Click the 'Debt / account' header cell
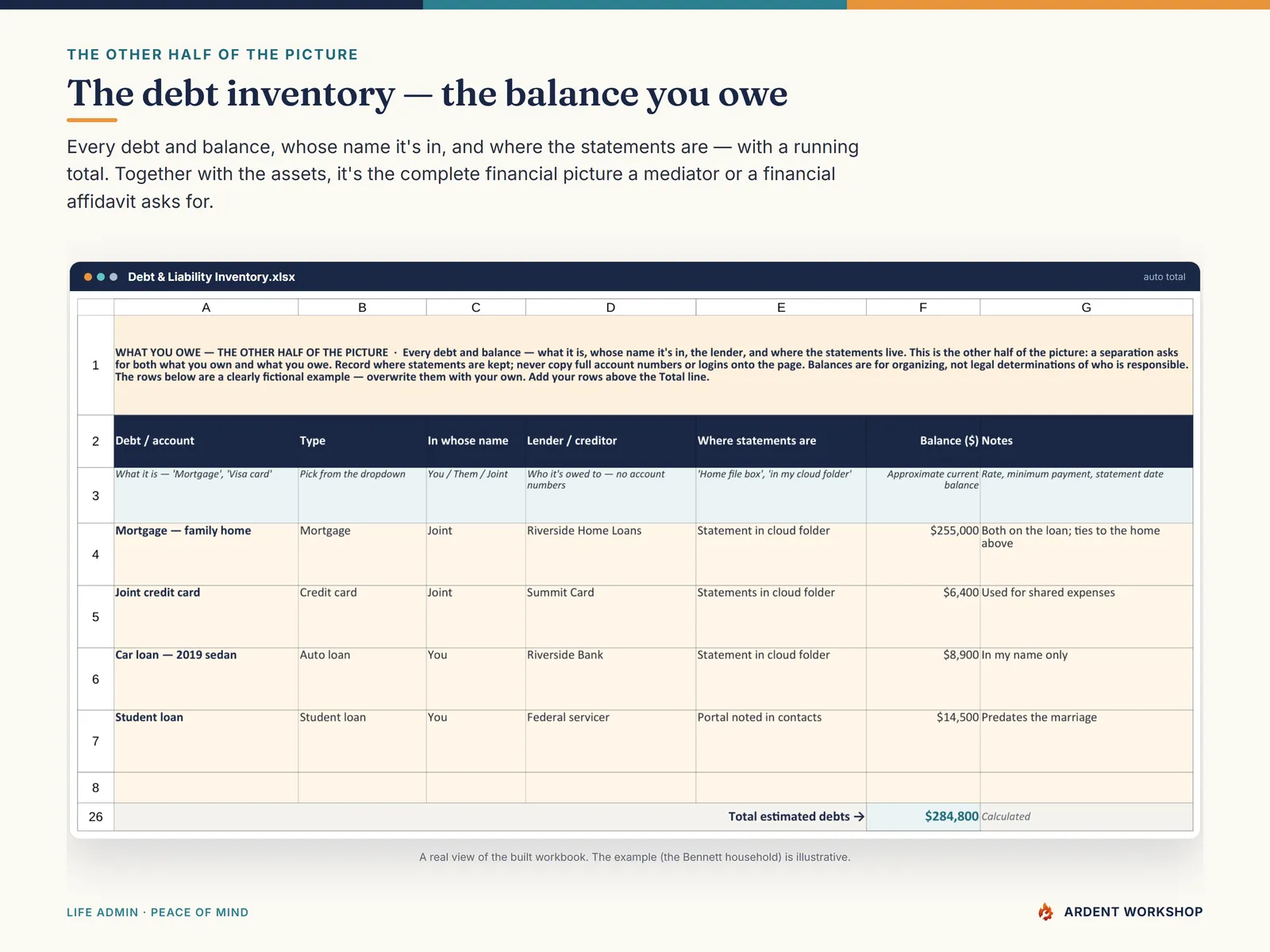This screenshot has width=1270, height=952. click(206, 441)
